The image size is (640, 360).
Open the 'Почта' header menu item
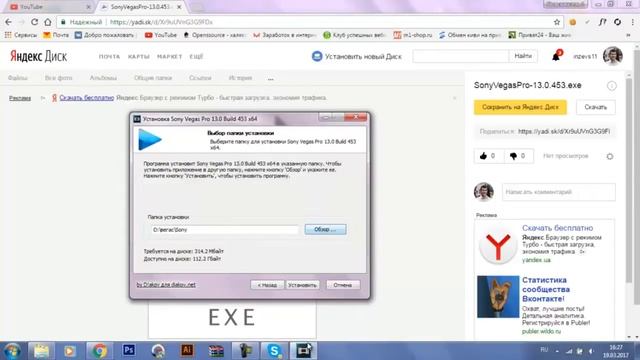[x=109, y=56]
